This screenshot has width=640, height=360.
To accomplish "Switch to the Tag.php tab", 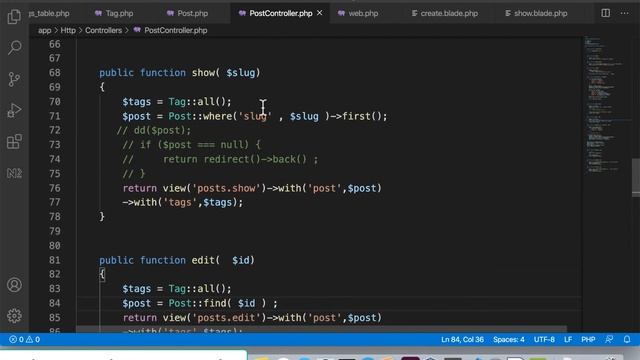I will click(114, 13).
